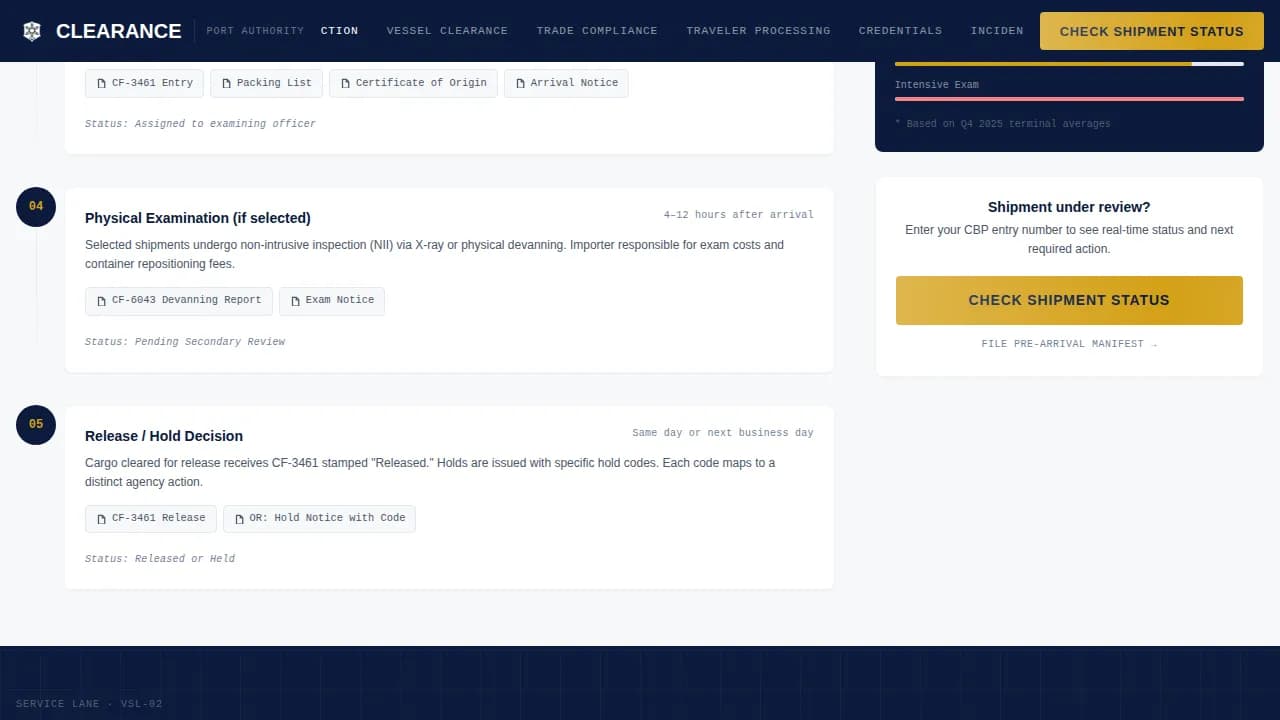
Task: Navigate to VESSEL CLEARANCE
Action: pyautogui.click(x=447, y=31)
